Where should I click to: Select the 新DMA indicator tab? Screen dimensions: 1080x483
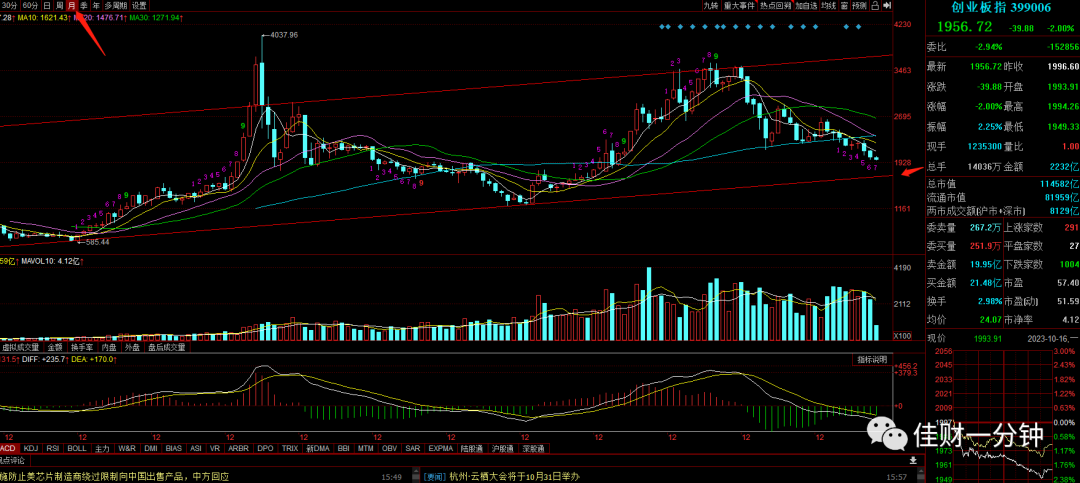(x=318, y=449)
